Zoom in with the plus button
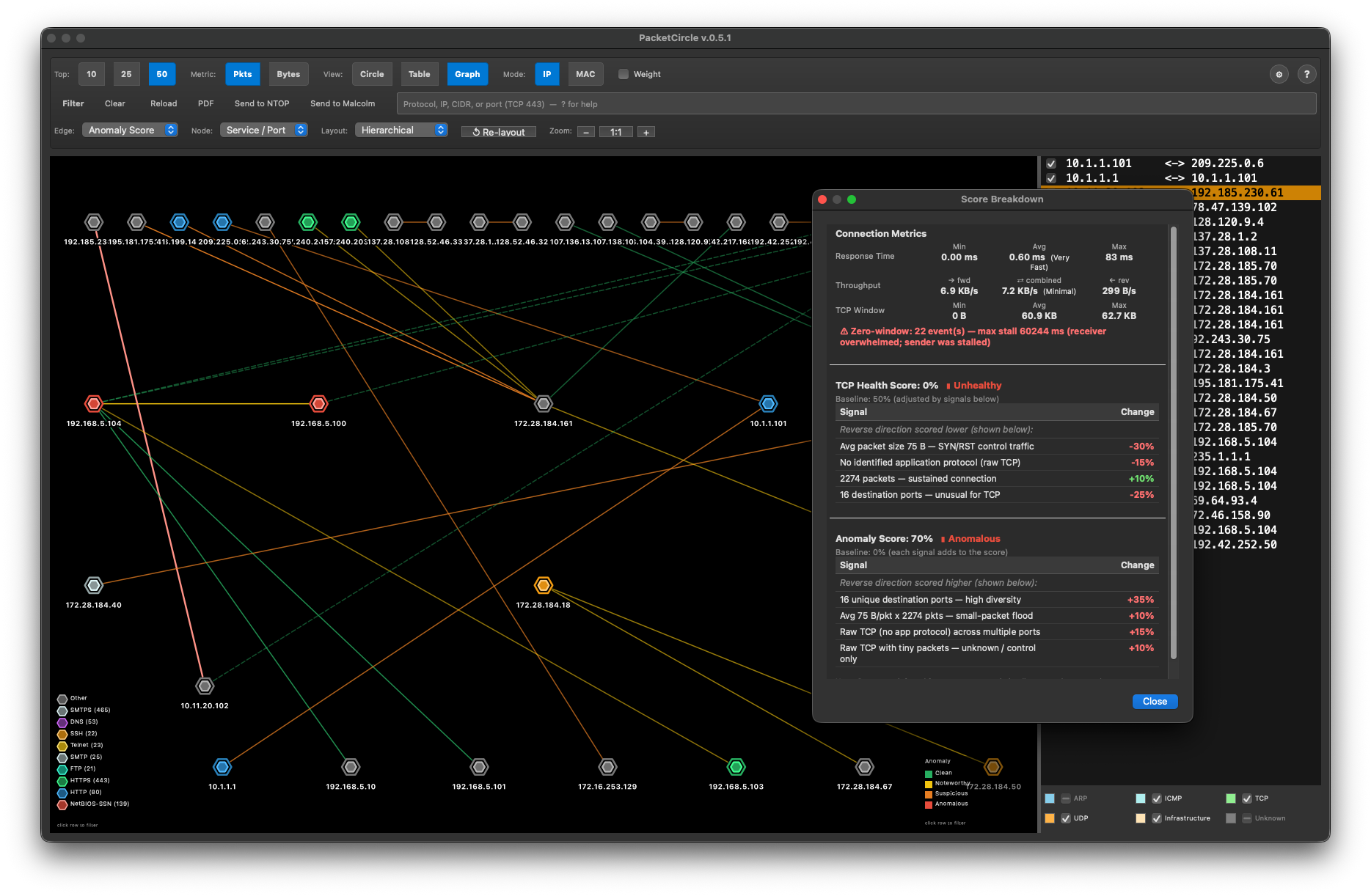Viewport: 1371px width, 896px height. [x=646, y=132]
